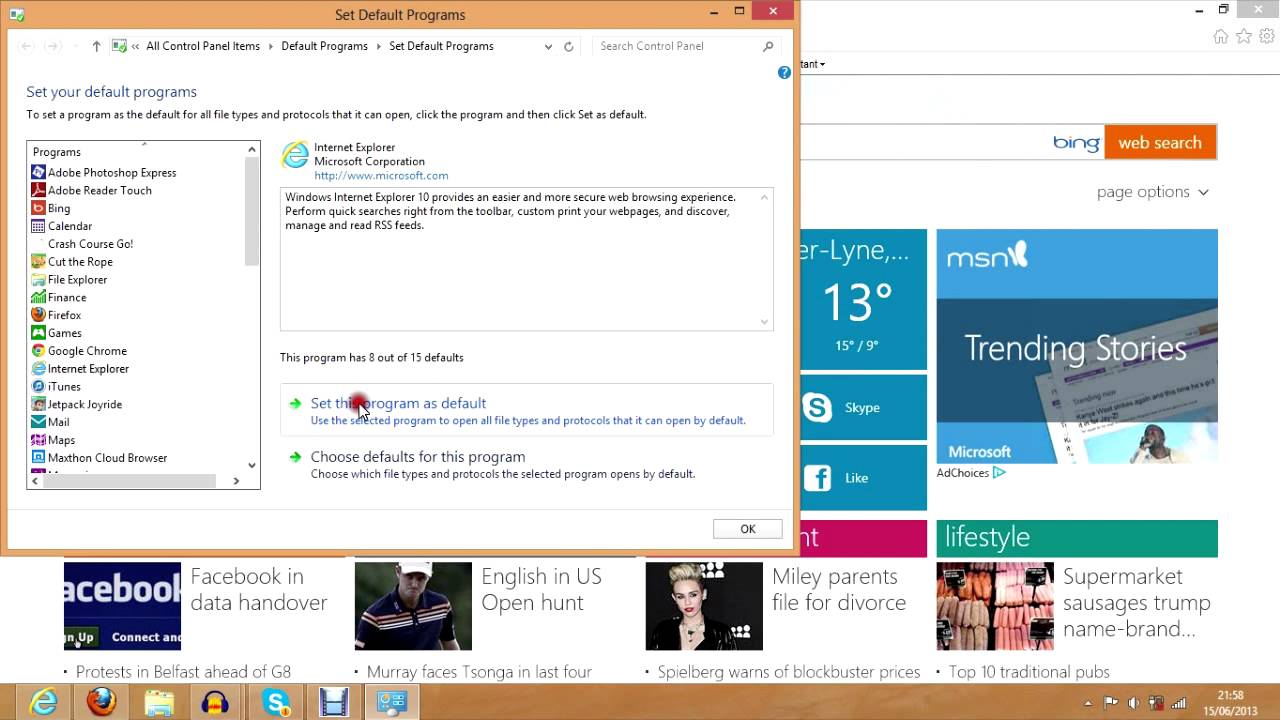Expand page options dropdown in browser
This screenshot has height=720, width=1280.
pyautogui.click(x=1153, y=192)
